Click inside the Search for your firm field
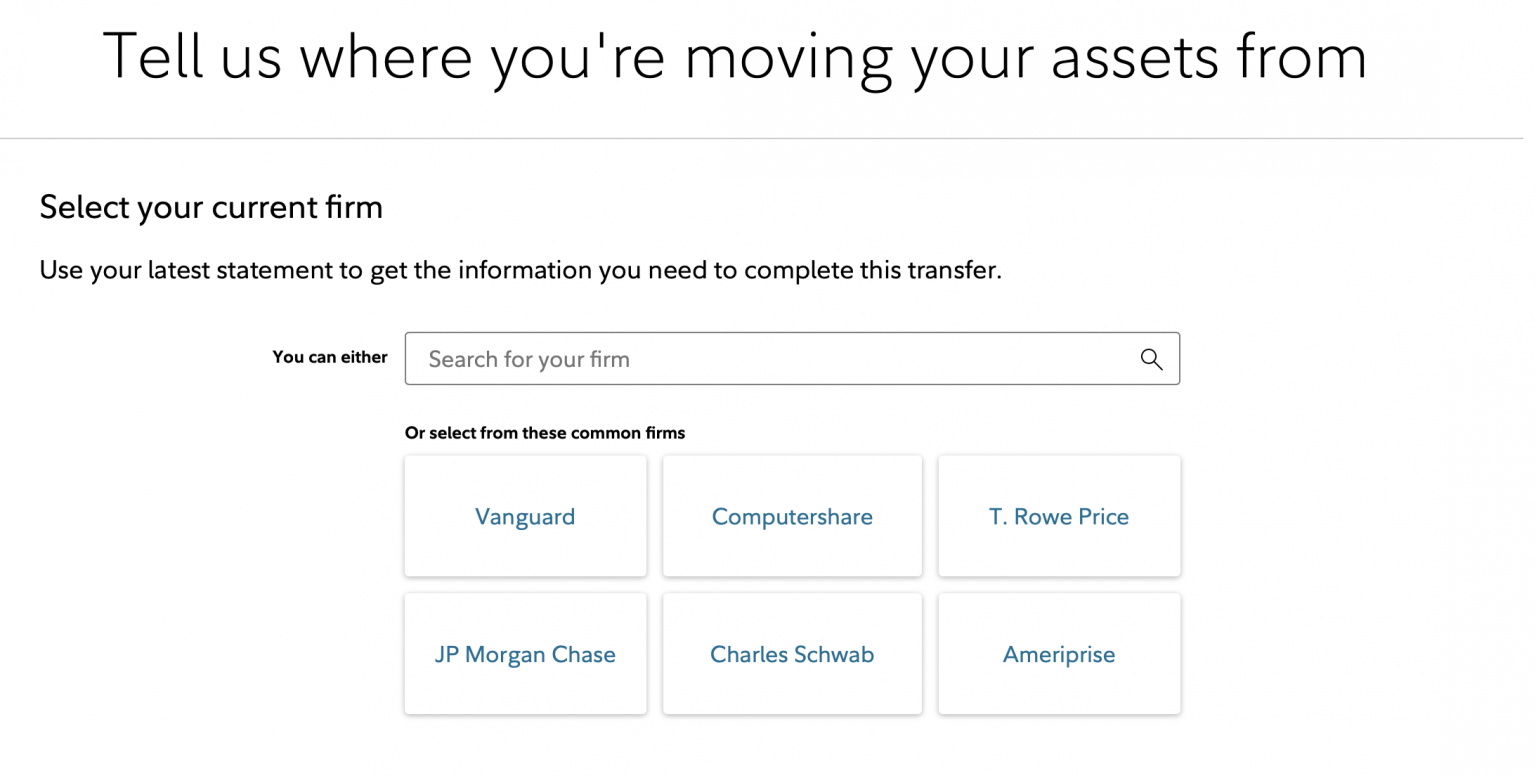1536x776 pixels. coord(700,358)
